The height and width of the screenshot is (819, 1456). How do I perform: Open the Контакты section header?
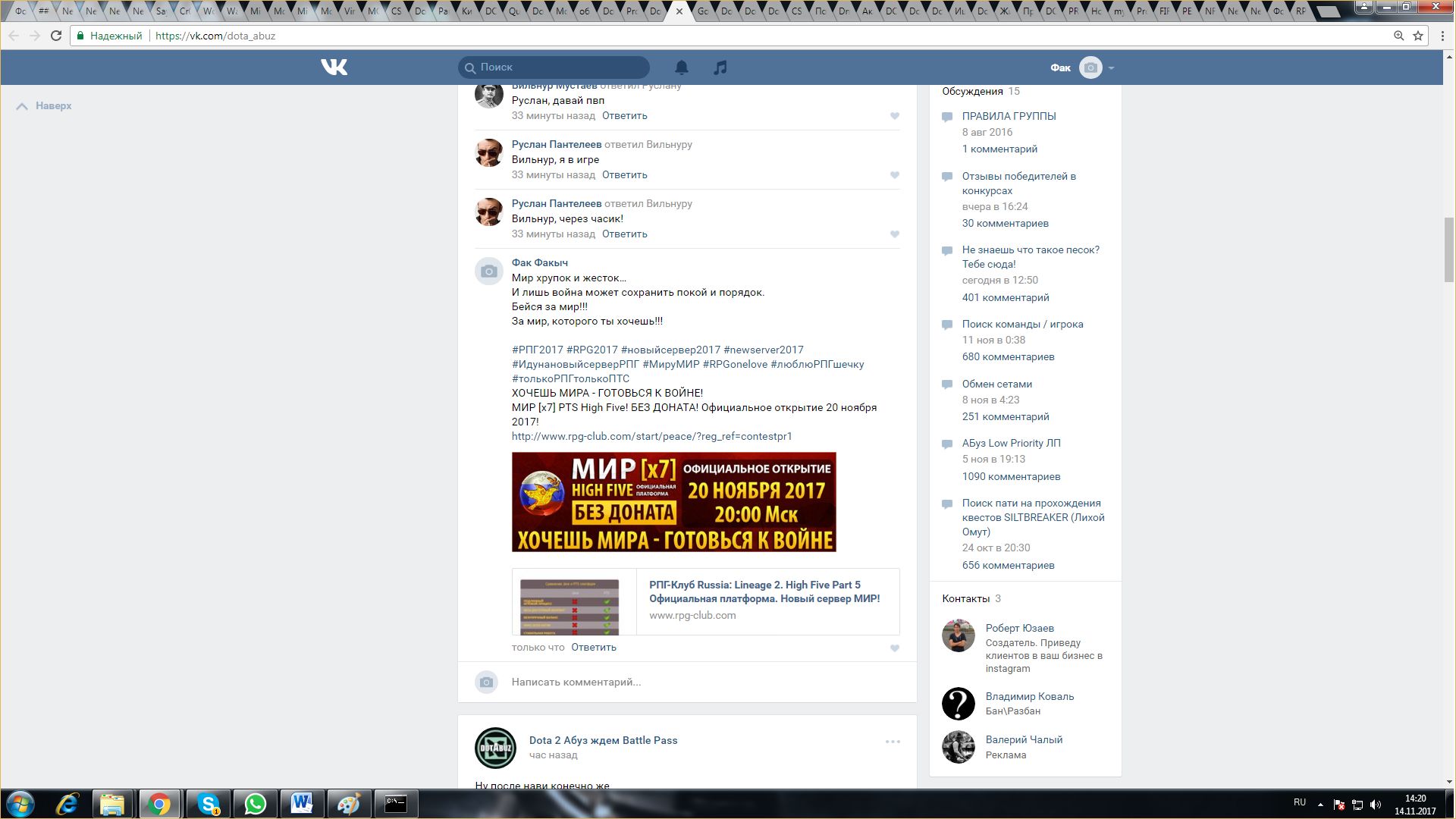coord(965,599)
